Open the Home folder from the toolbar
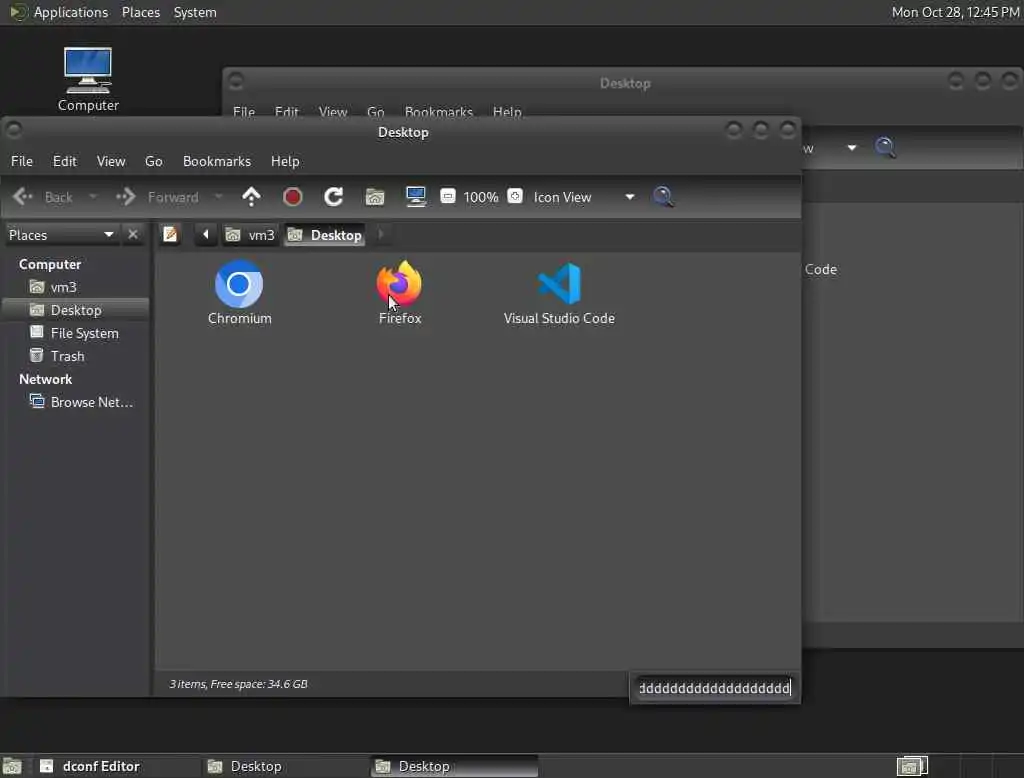 375,197
